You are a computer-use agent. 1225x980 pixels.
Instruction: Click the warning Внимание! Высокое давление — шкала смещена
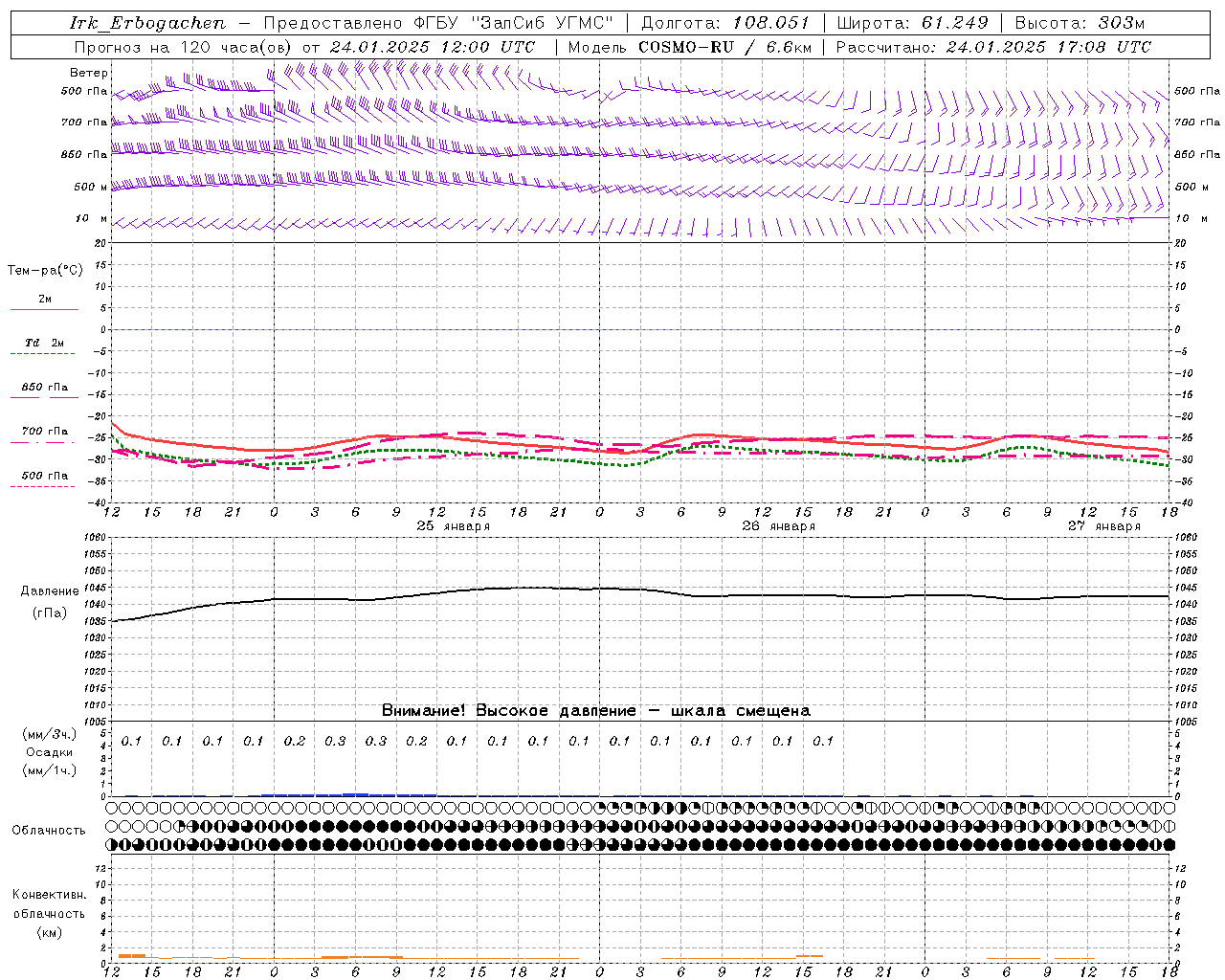coord(596,710)
